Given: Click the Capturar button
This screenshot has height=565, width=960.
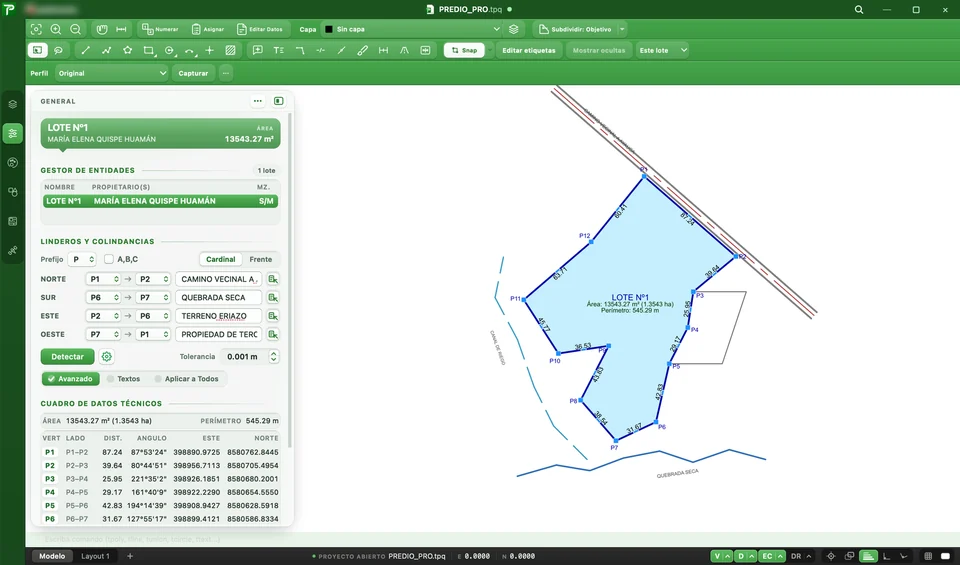Looking at the screenshot, I should coord(193,73).
